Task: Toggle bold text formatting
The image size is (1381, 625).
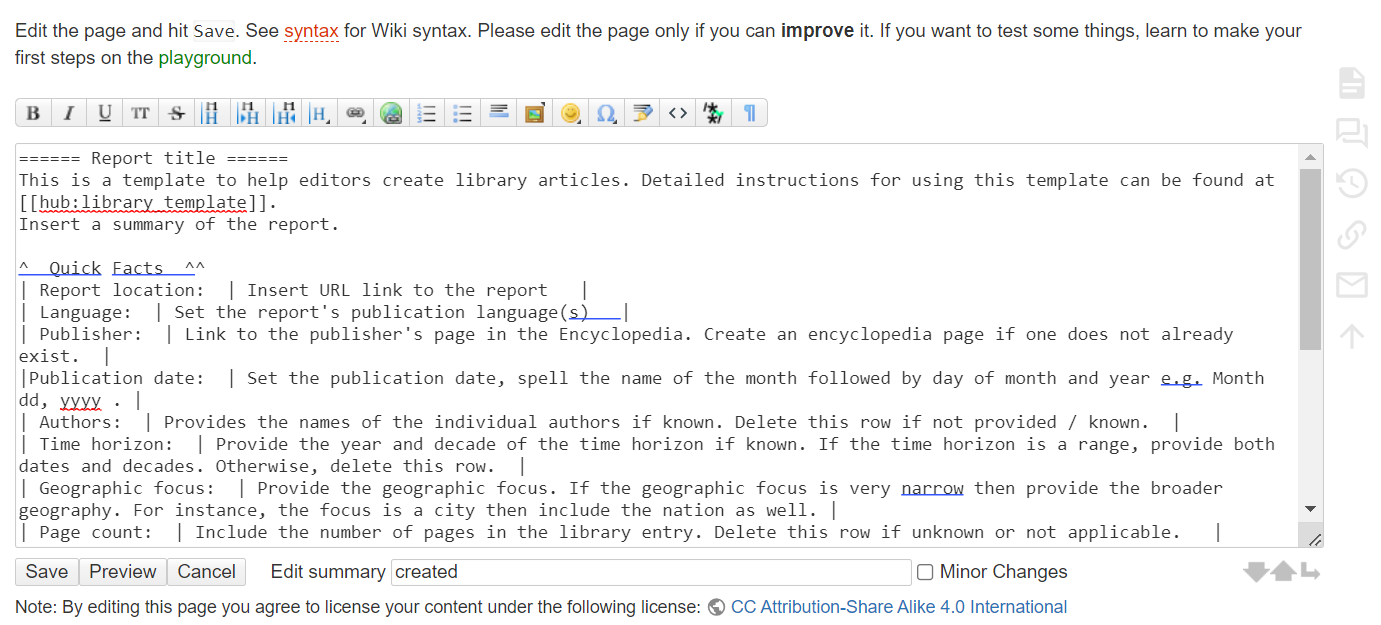Action: pos(33,113)
